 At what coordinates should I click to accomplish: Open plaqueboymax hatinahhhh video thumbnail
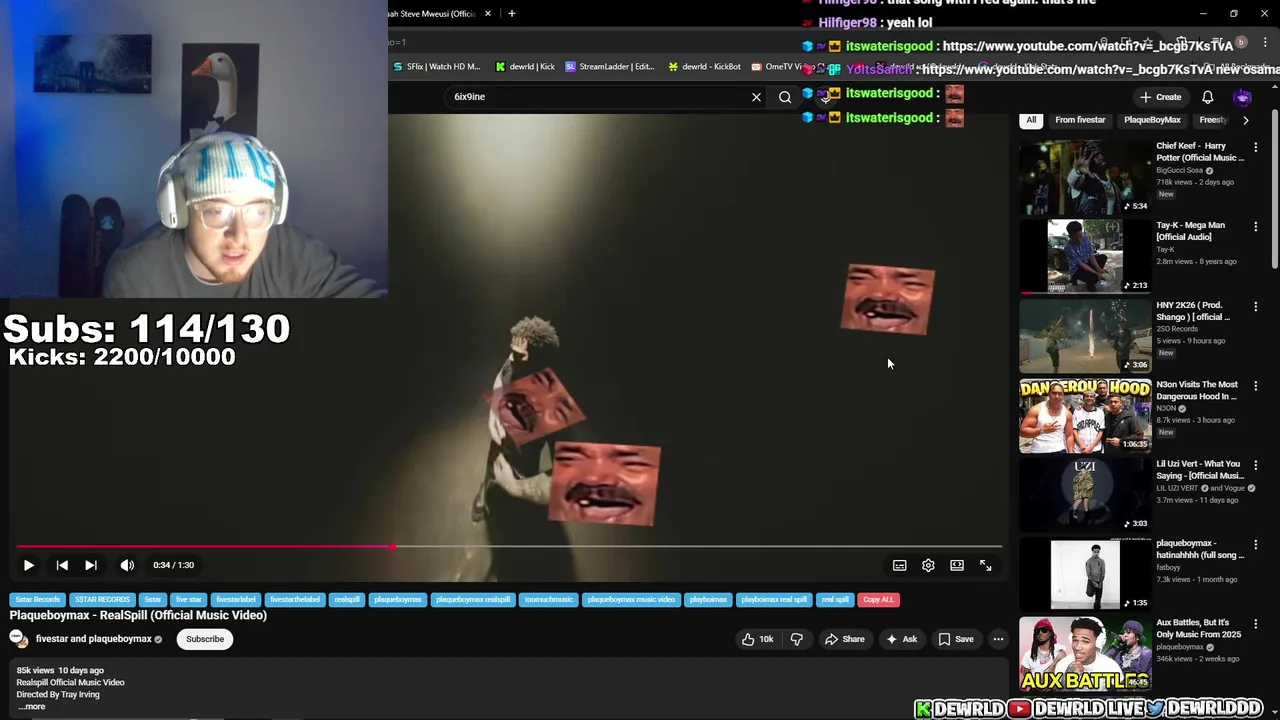1085,575
